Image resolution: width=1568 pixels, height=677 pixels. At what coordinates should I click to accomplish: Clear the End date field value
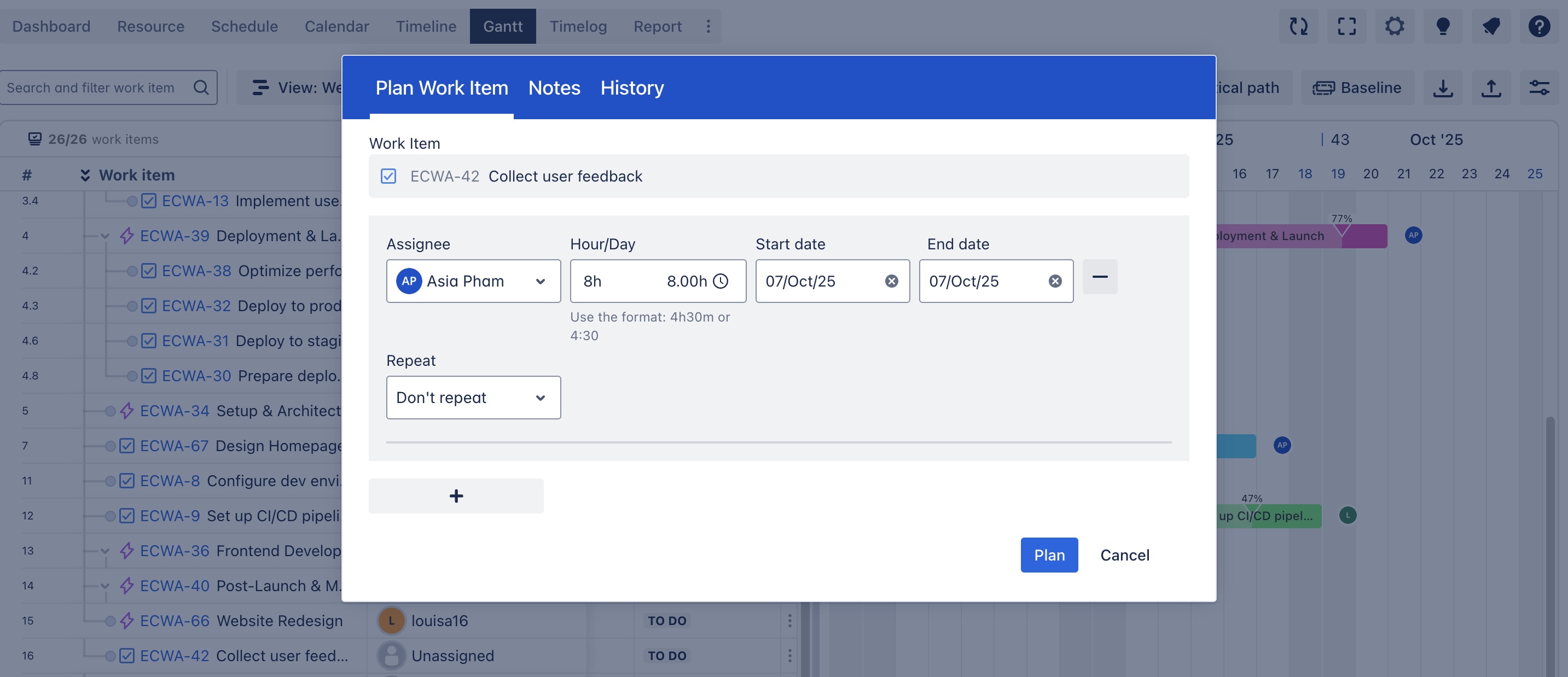[1055, 281]
